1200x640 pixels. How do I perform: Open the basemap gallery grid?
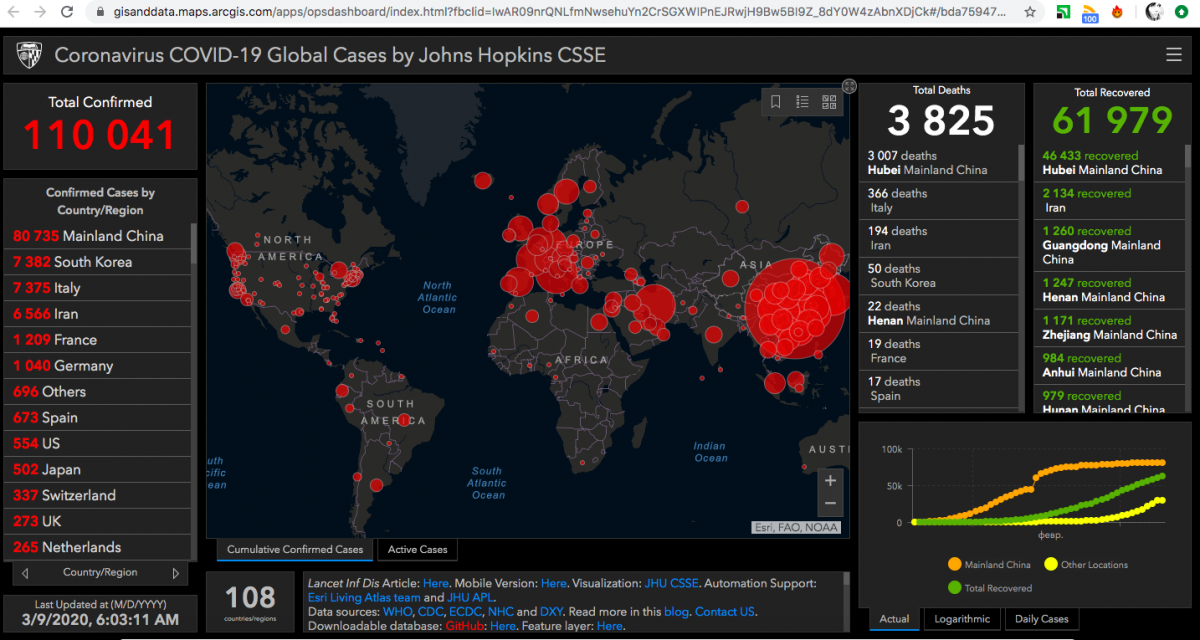[829, 102]
